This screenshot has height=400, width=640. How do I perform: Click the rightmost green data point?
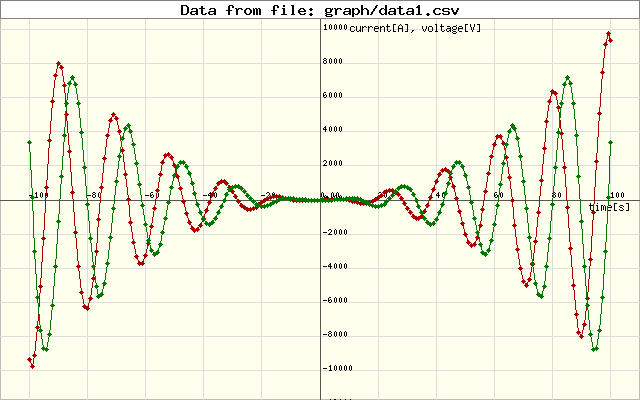coord(611,142)
